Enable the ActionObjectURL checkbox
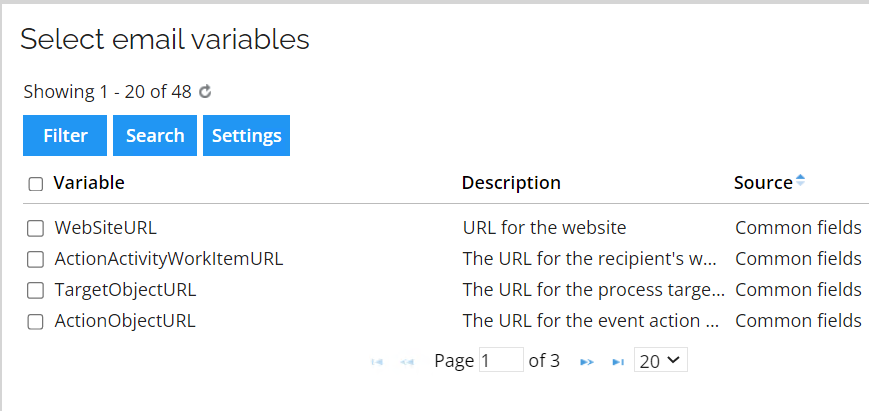869x411 pixels. click(x=35, y=321)
